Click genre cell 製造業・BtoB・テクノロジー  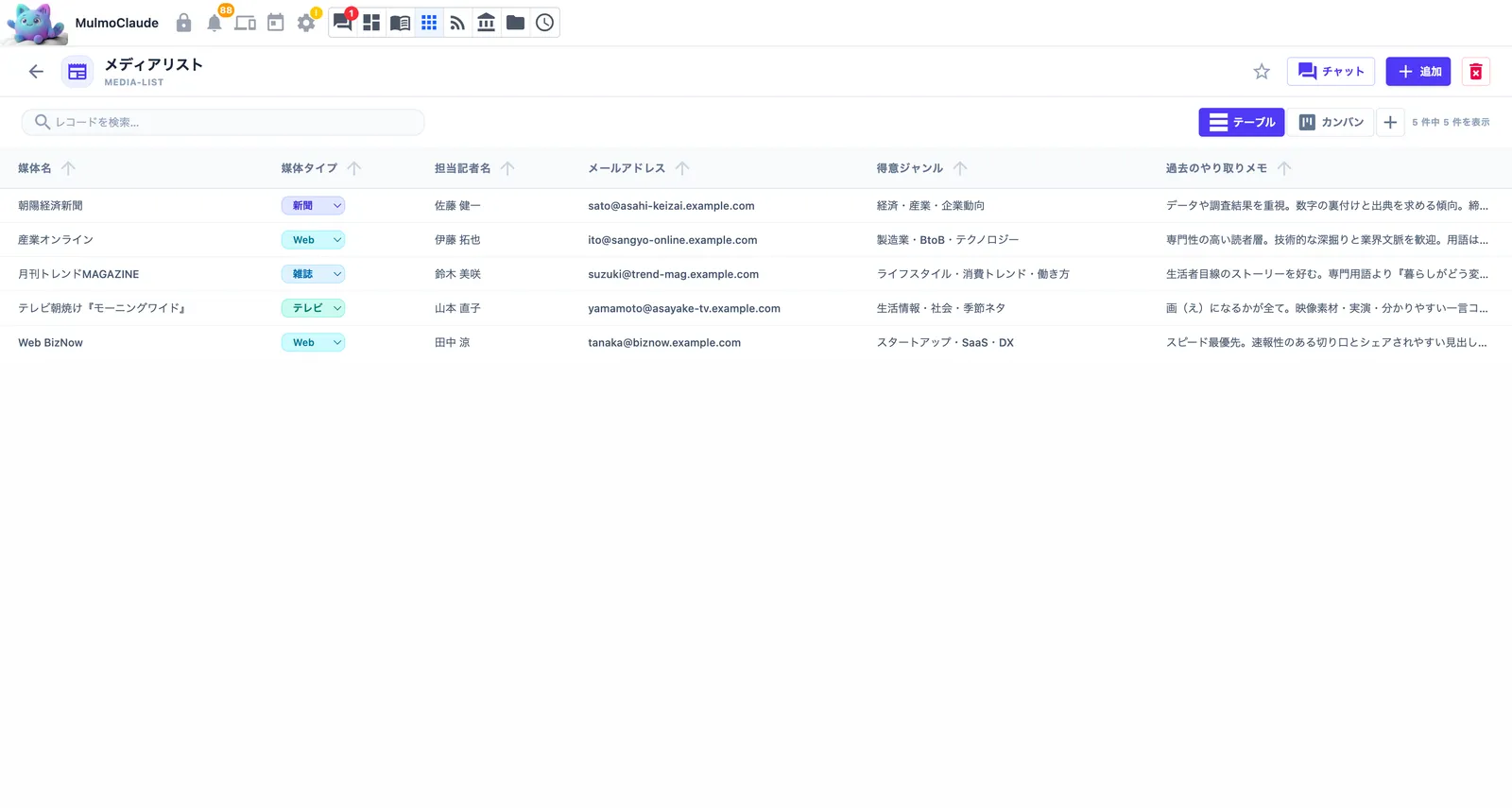pyautogui.click(x=948, y=240)
